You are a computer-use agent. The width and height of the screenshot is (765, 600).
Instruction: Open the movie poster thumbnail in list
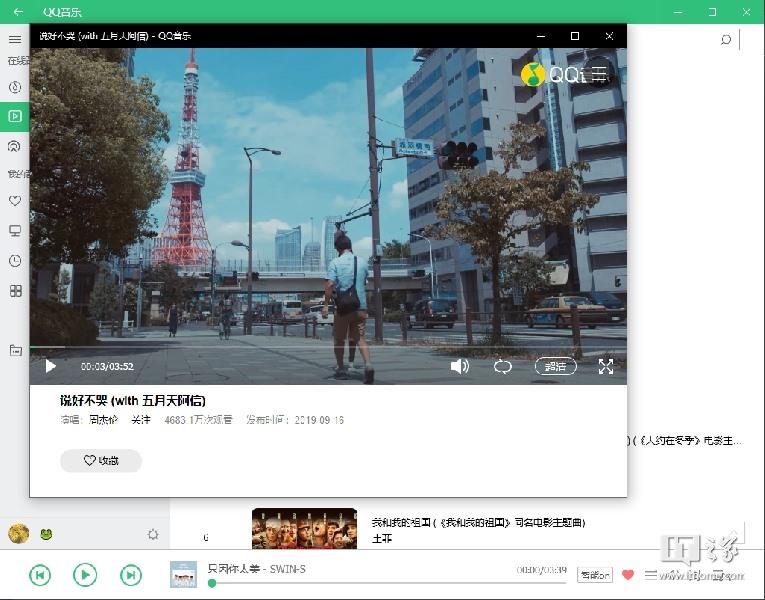[x=304, y=528]
